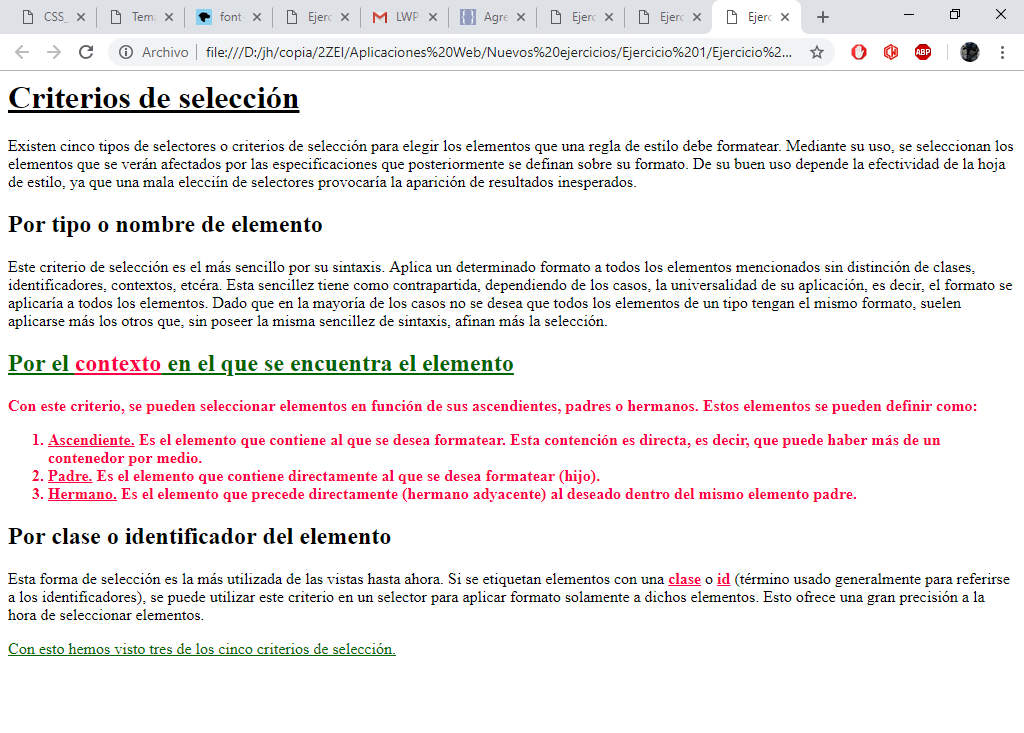Restore down the browser window
The image size is (1024, 733).
(x=955, y=14)
